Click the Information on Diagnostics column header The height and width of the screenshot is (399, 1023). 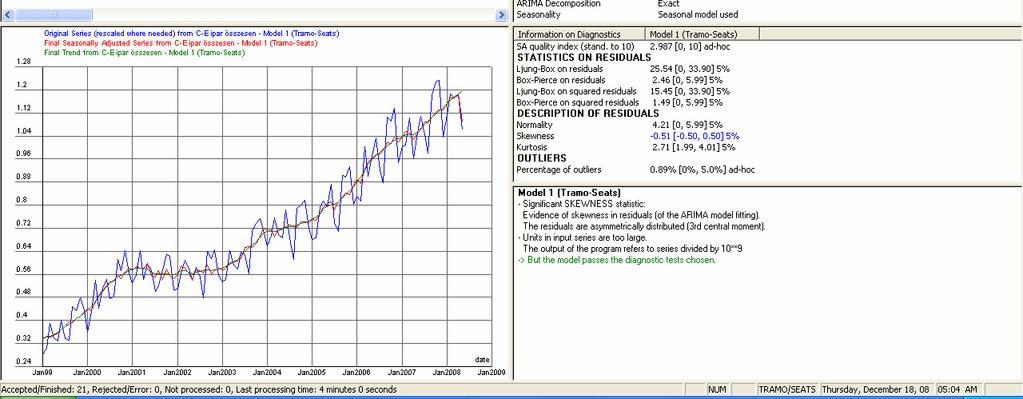coord(580,35)
